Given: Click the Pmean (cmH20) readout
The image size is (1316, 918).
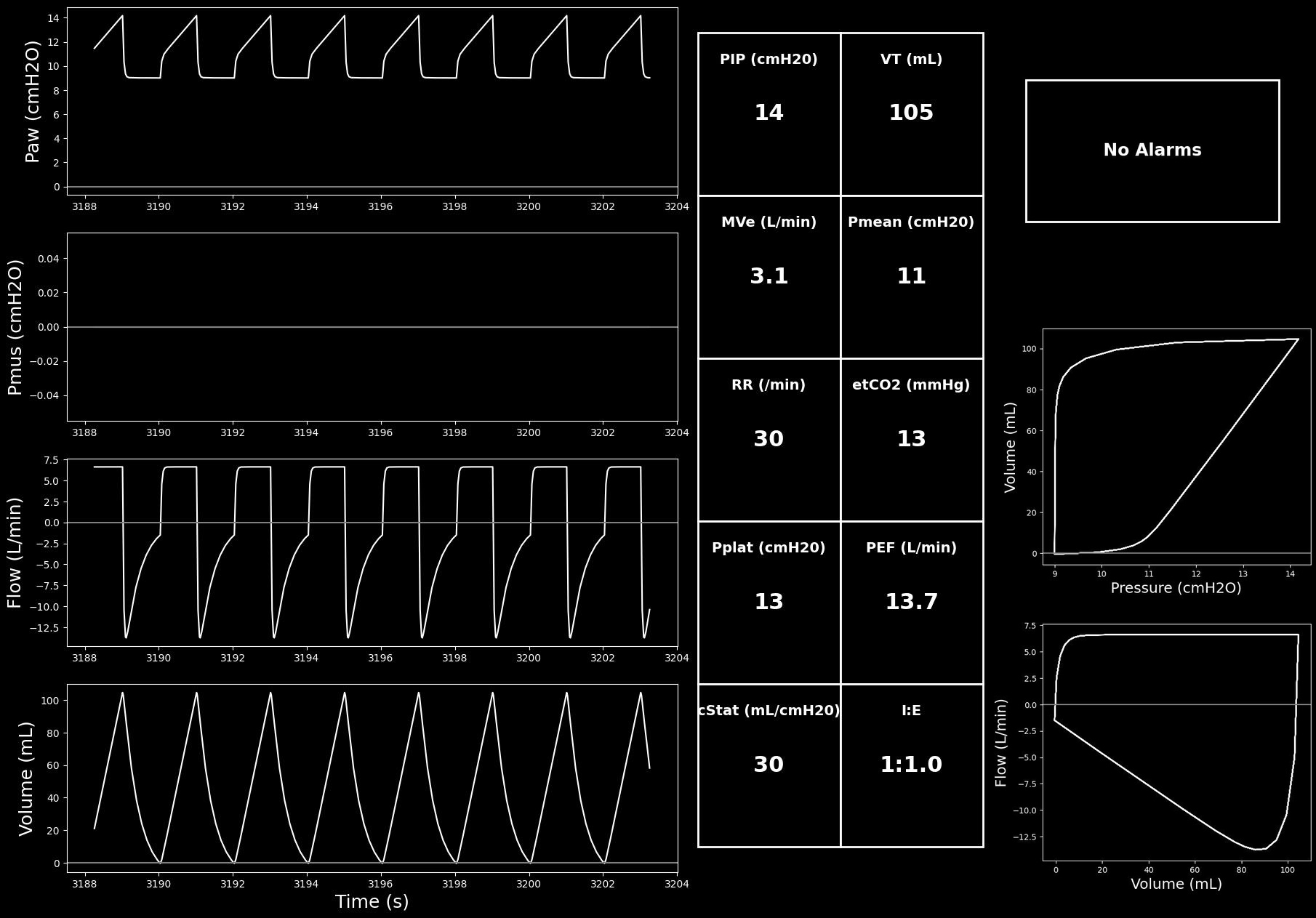Looking at the screenshot, I should coord(912,277).
